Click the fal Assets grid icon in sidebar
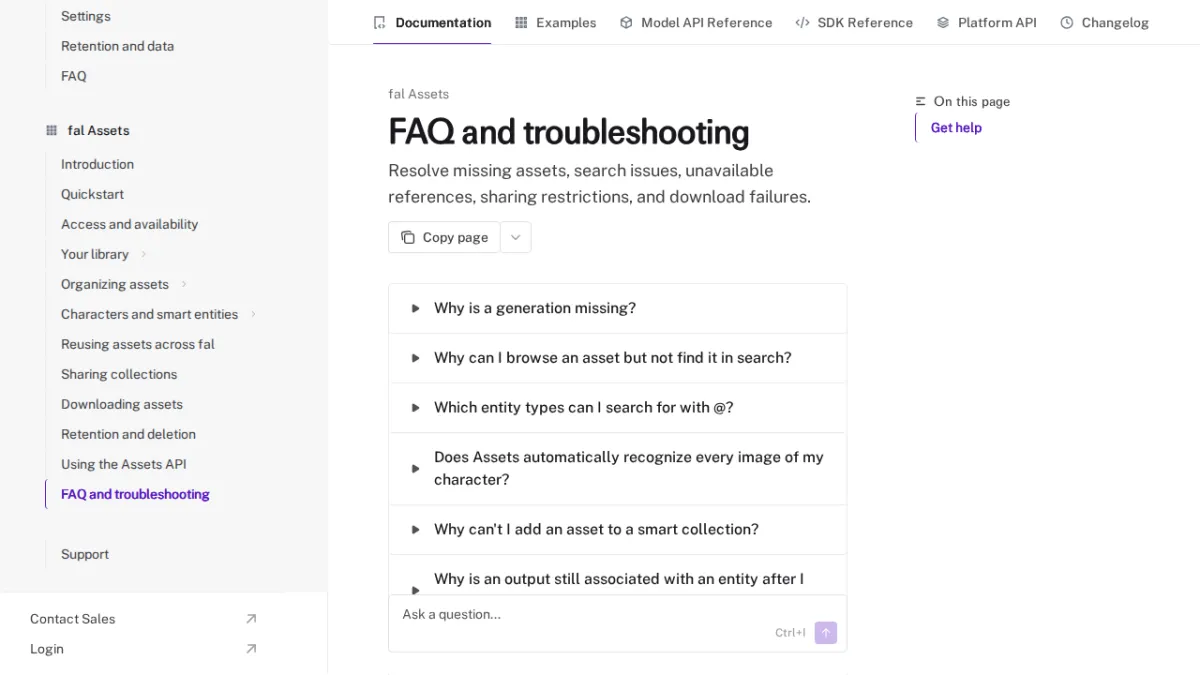 point(51,130)
